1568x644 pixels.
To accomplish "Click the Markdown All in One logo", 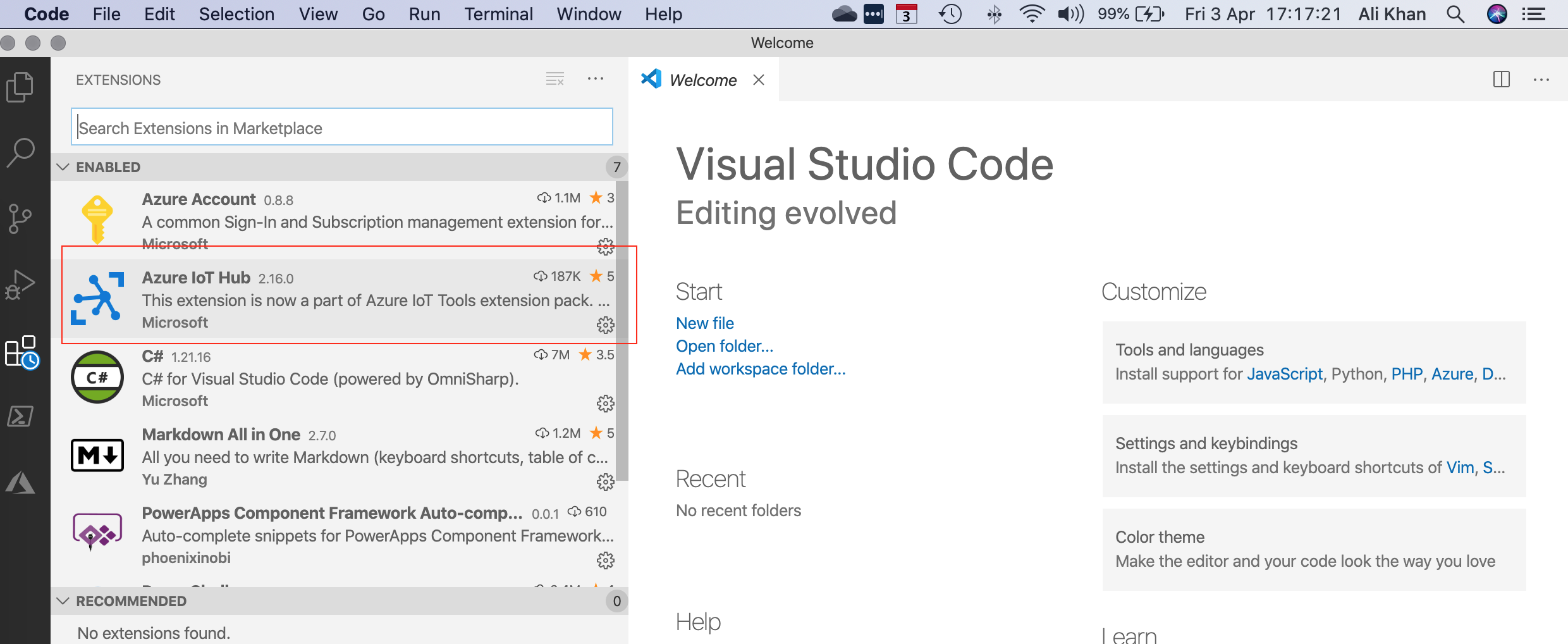I will click(x=97, y=455).
